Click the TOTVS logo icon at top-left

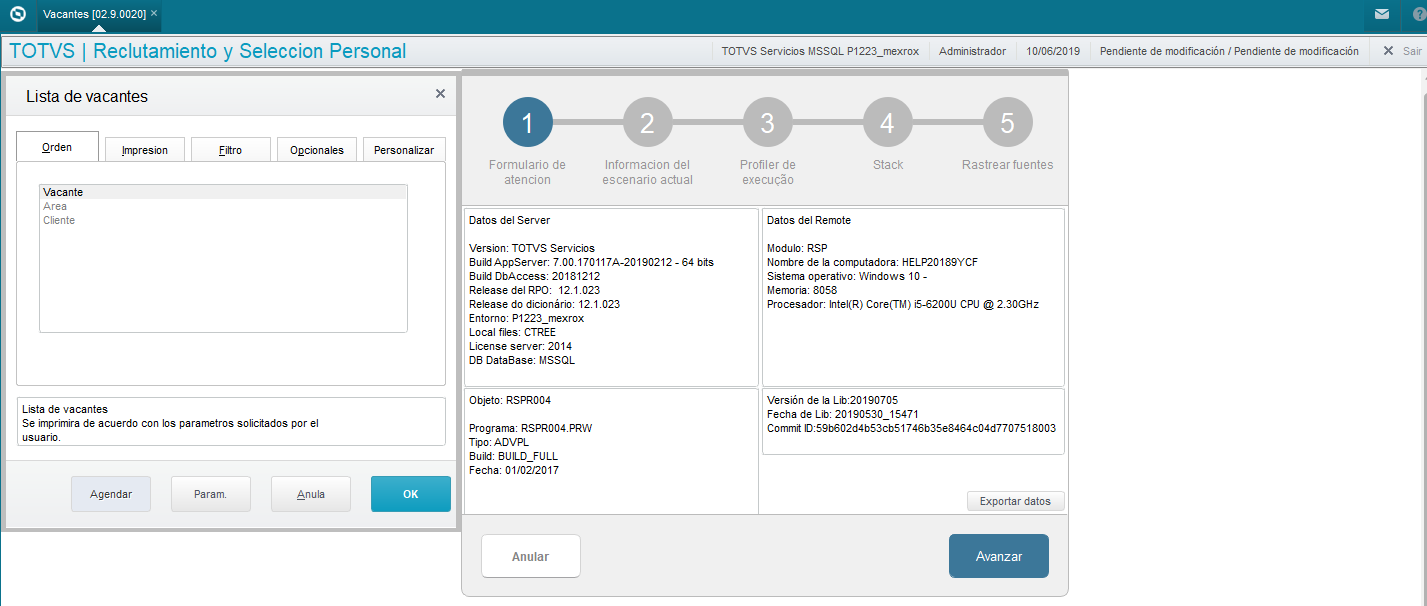(17, 15)
